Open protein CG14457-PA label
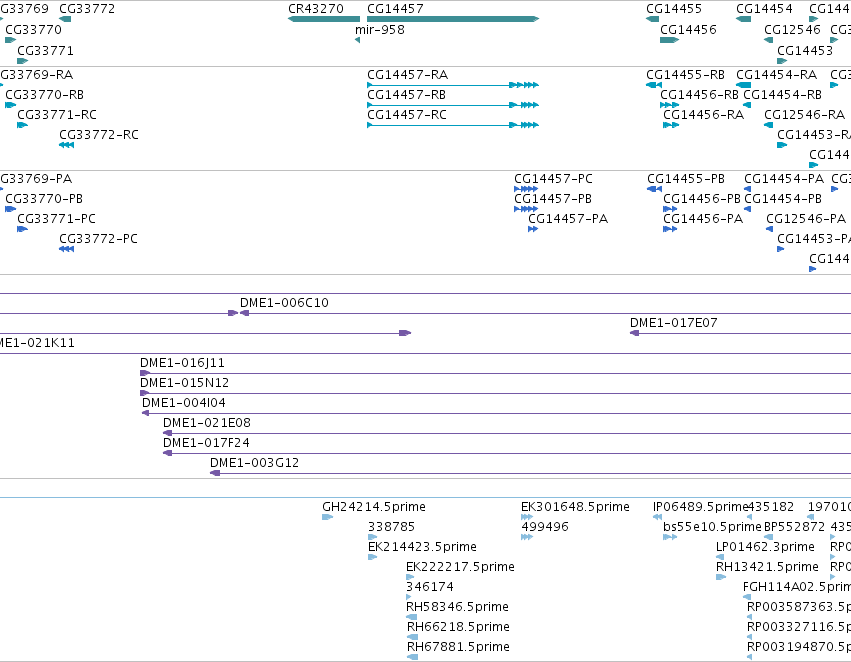851x662 pixels. (568, 219)
